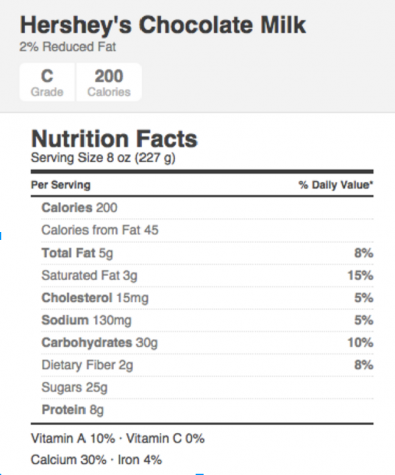This screenshot has width=395, height=475.
Task: Select the Calories 200 row
Action: pyautogui.click(x=207, y=208)
